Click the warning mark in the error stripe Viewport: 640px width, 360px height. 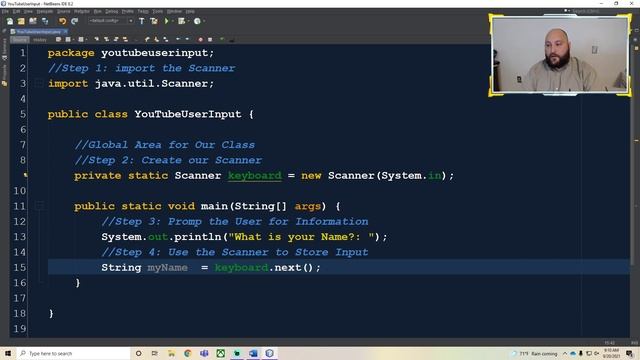tap(637, 140)
